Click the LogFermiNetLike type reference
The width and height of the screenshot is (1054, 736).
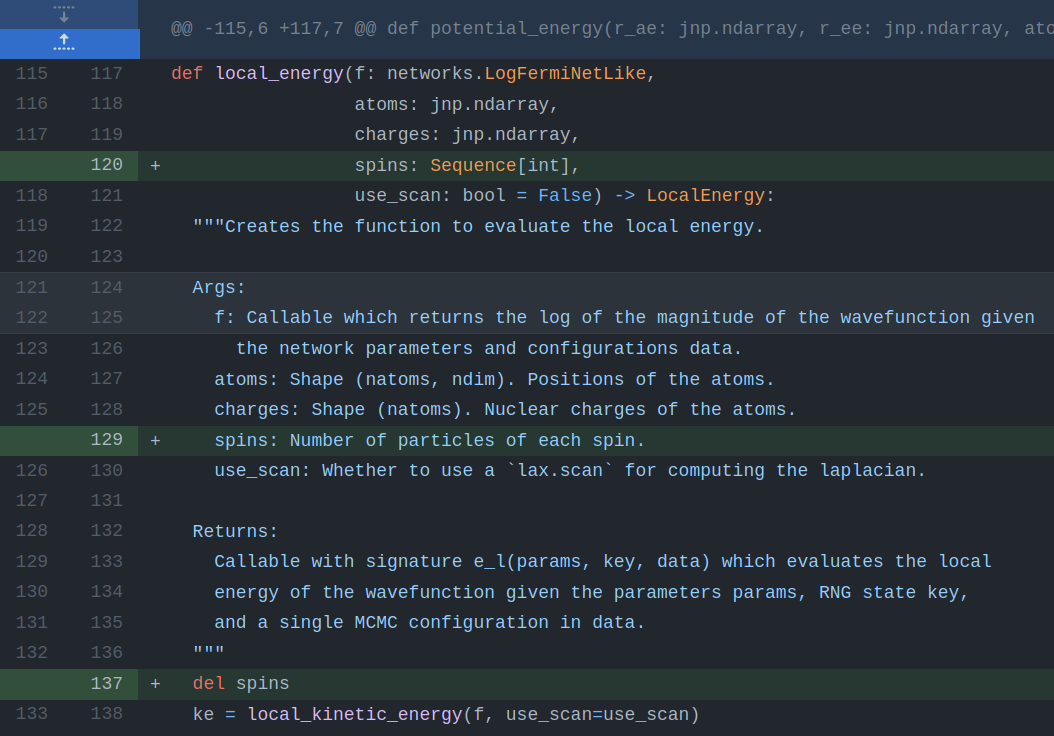pyautogui.click(x=564, y=73)
